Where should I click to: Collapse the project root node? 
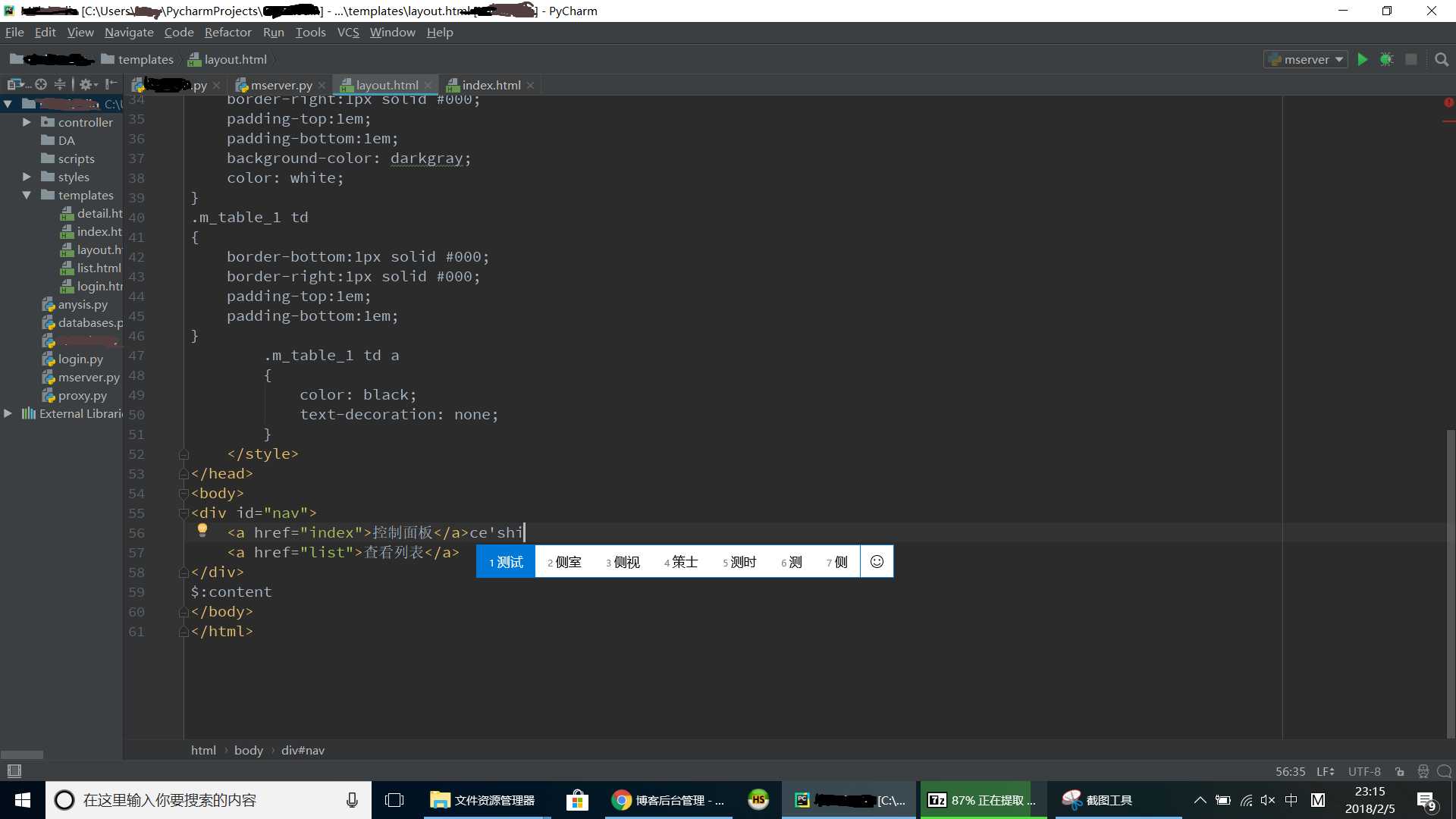pyautogui.click(x=8, y=104)
